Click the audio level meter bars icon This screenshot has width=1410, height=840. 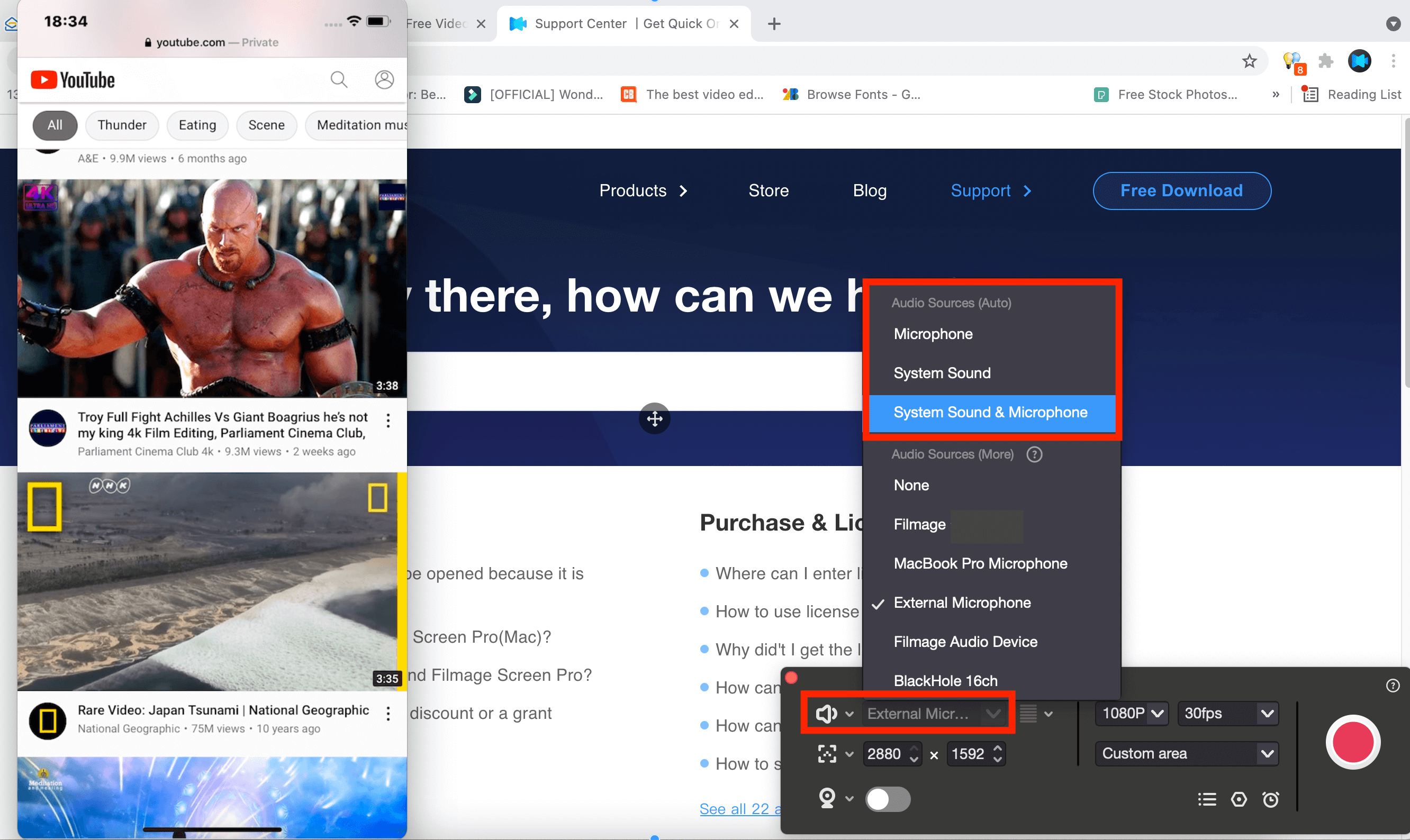pos(1028,713)
